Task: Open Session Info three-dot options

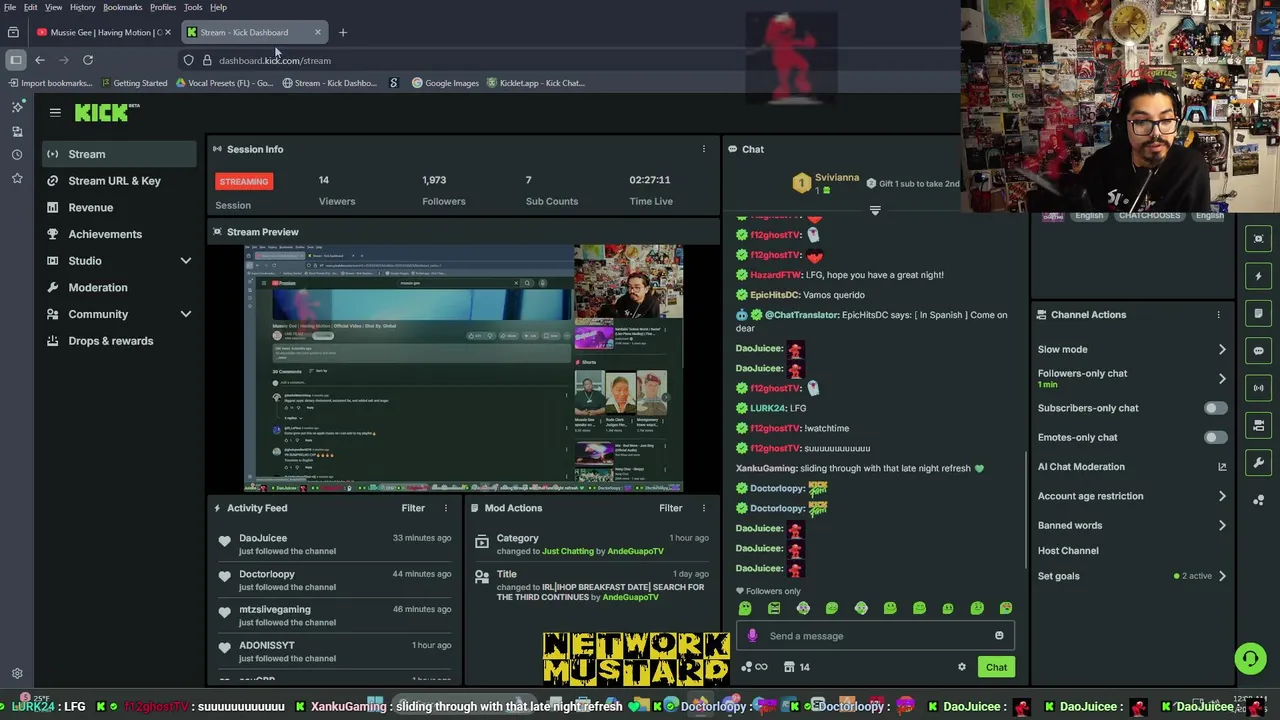Action: 703,149
